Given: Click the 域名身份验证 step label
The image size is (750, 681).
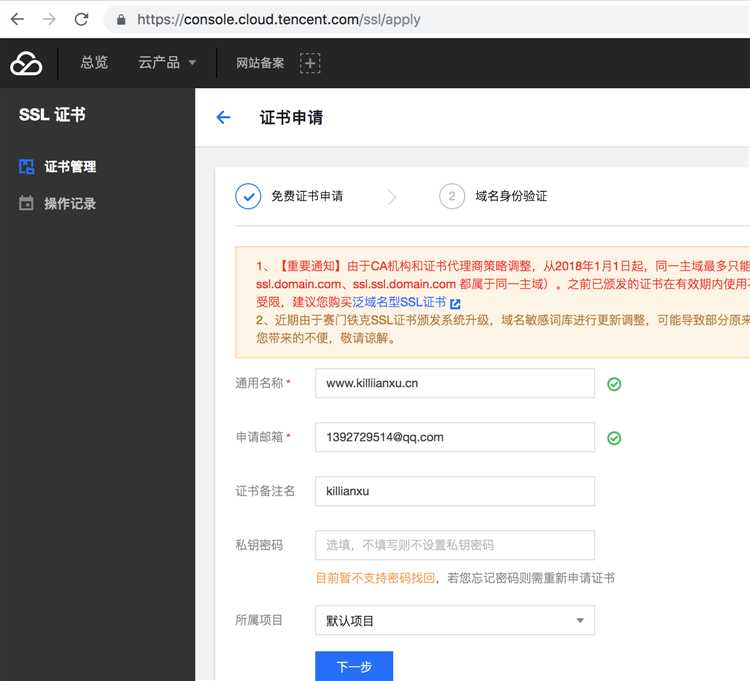Looking at the screenshot, I should point(511,196).
